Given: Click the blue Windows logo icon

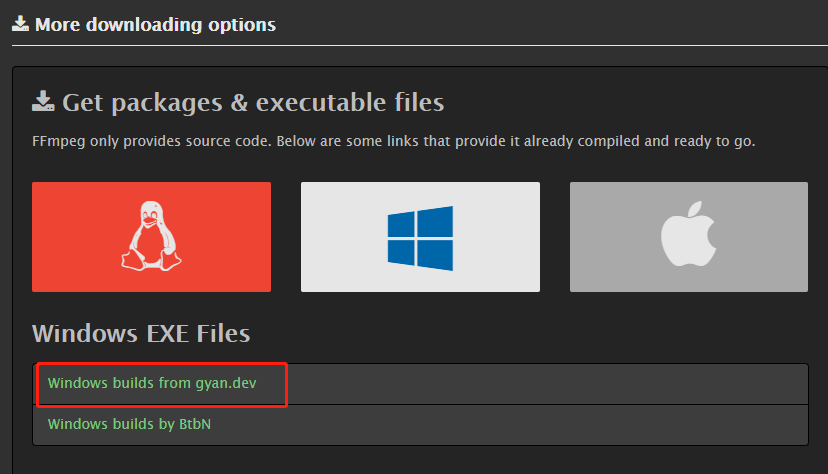Looking at the screenshot, I should pyautogui.click(x=420, y=237).
